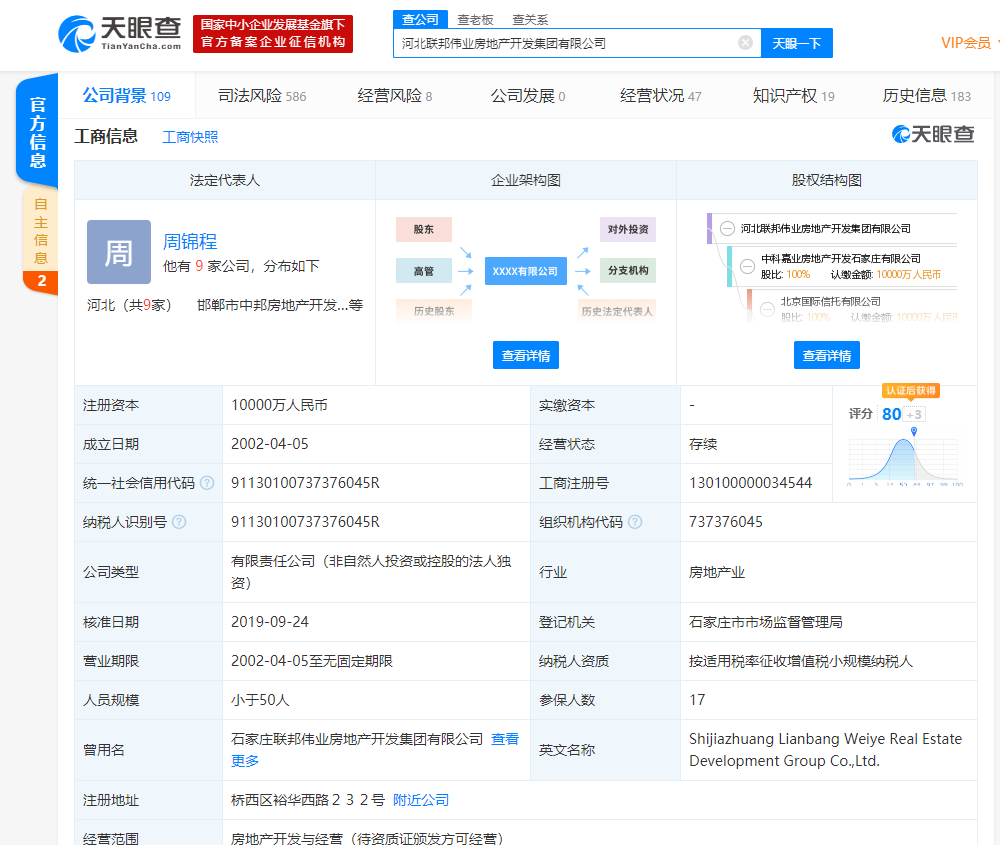This screenshot has width=1000, height=845.
Task: Clear the search box with X icon
Action: click(x=745, y=43)
